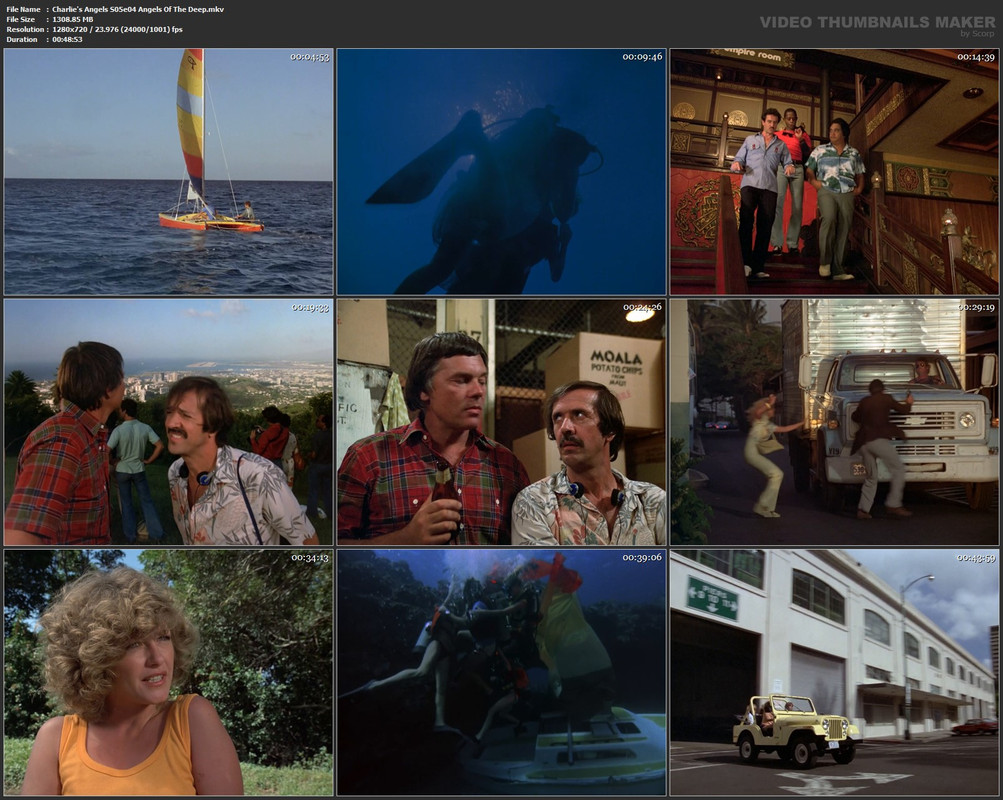Select the Chevrolet truck thumbnail at 00:29:19

coord(834,422)
